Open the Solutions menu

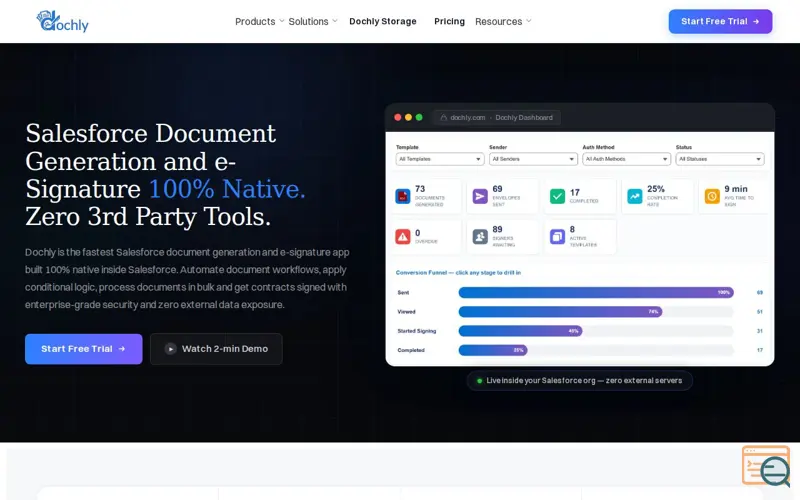click(308, 21)
